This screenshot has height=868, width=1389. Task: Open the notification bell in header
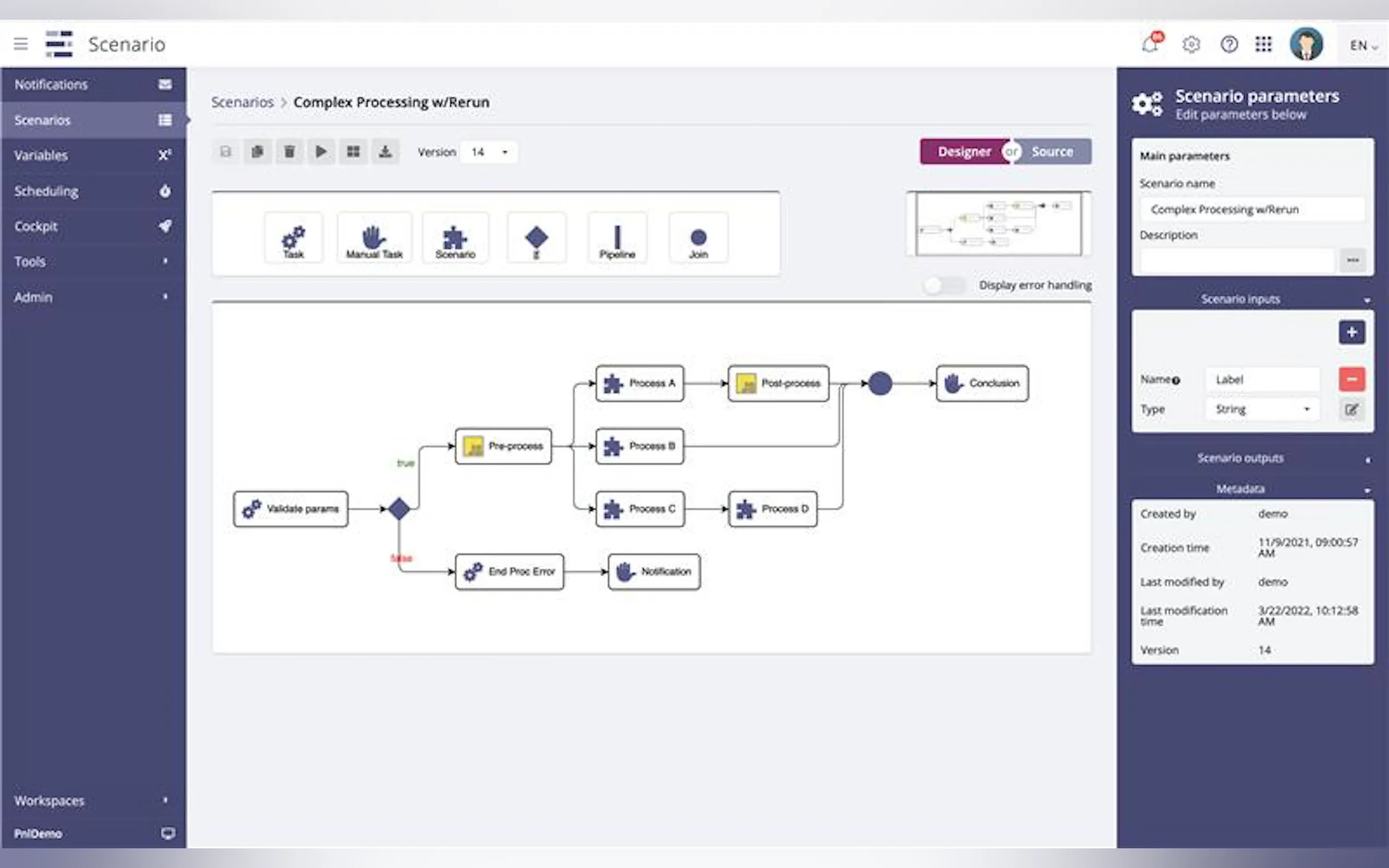[x=1151, y=44]
